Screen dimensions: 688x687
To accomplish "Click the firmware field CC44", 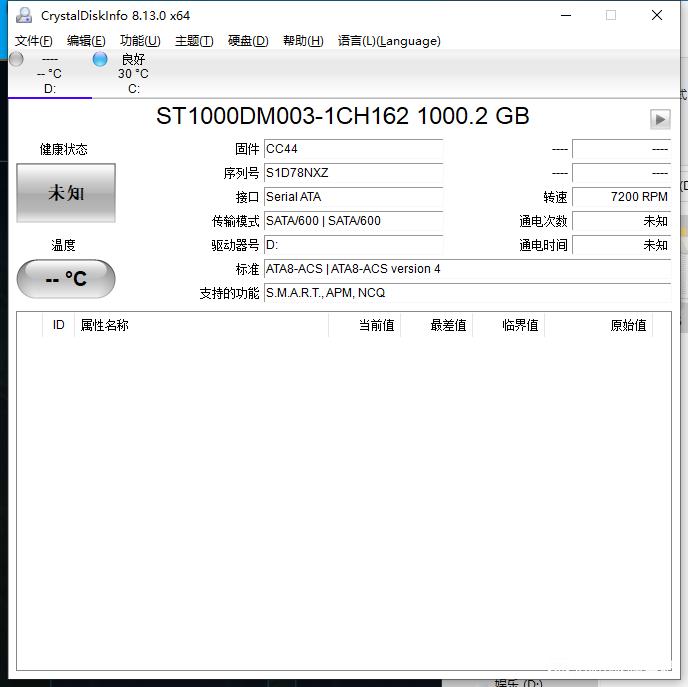I will coord(354,149).
